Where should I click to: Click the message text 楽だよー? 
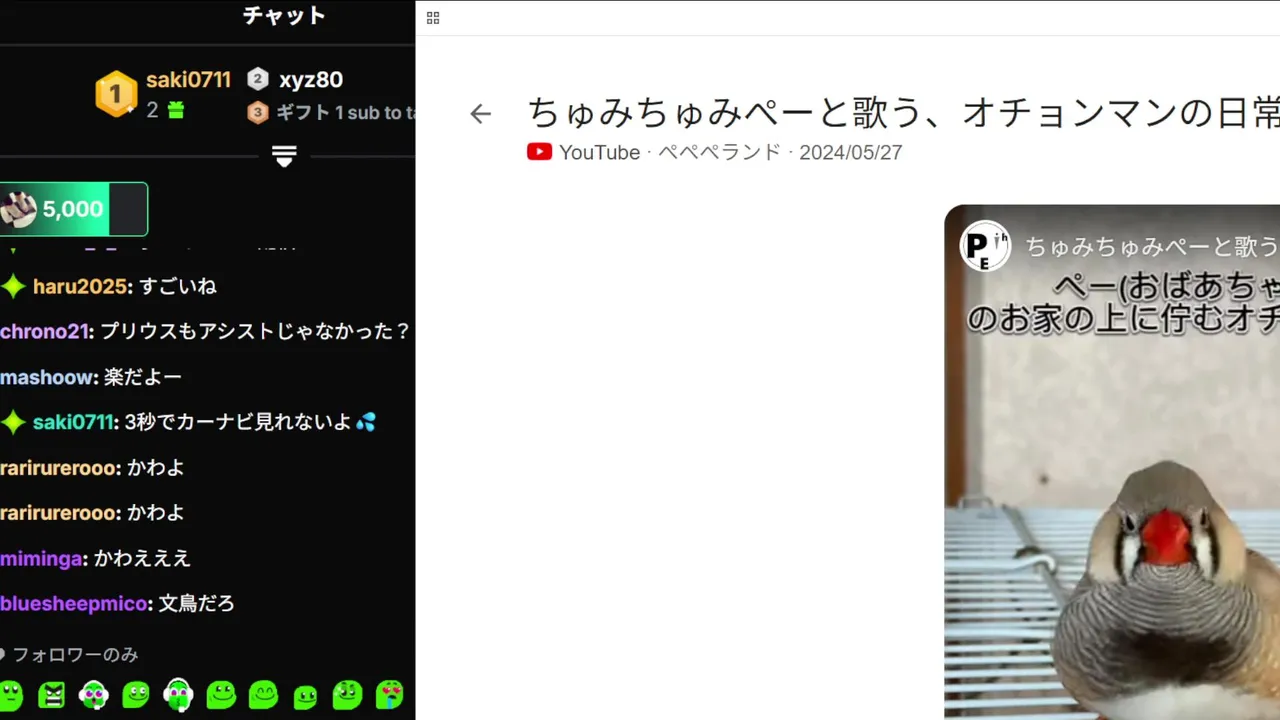(143, 378)
